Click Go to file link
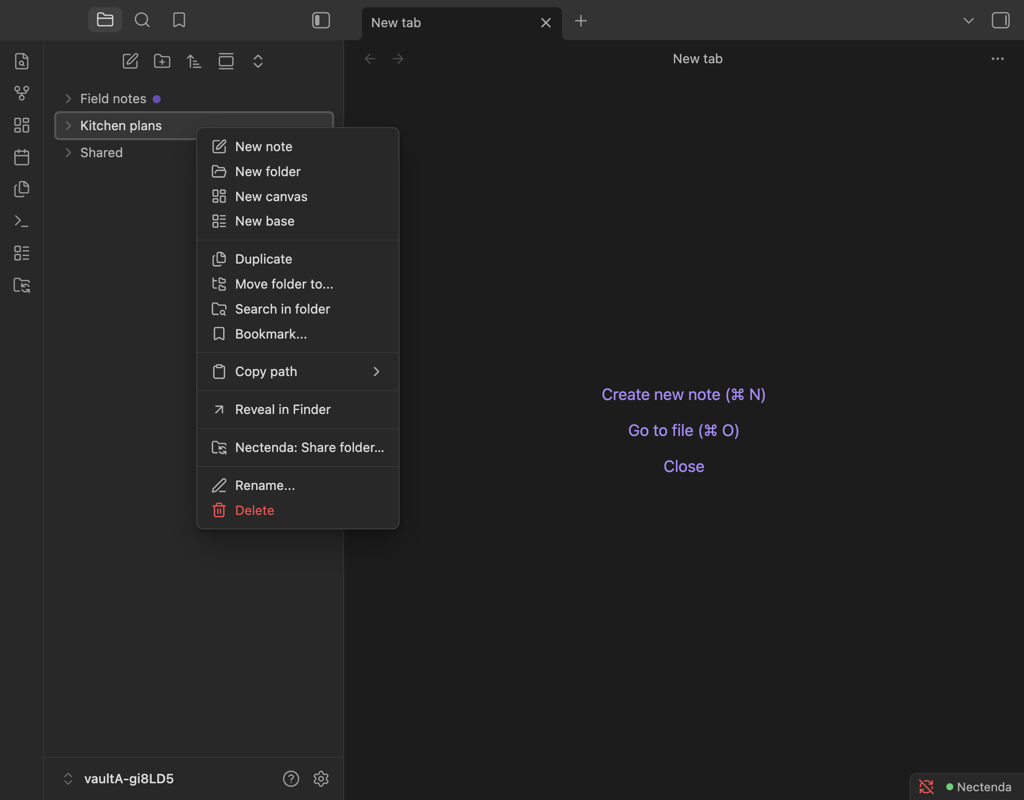Image resolution: width=1024 pixels, height=800 pixels. (683, 430)
